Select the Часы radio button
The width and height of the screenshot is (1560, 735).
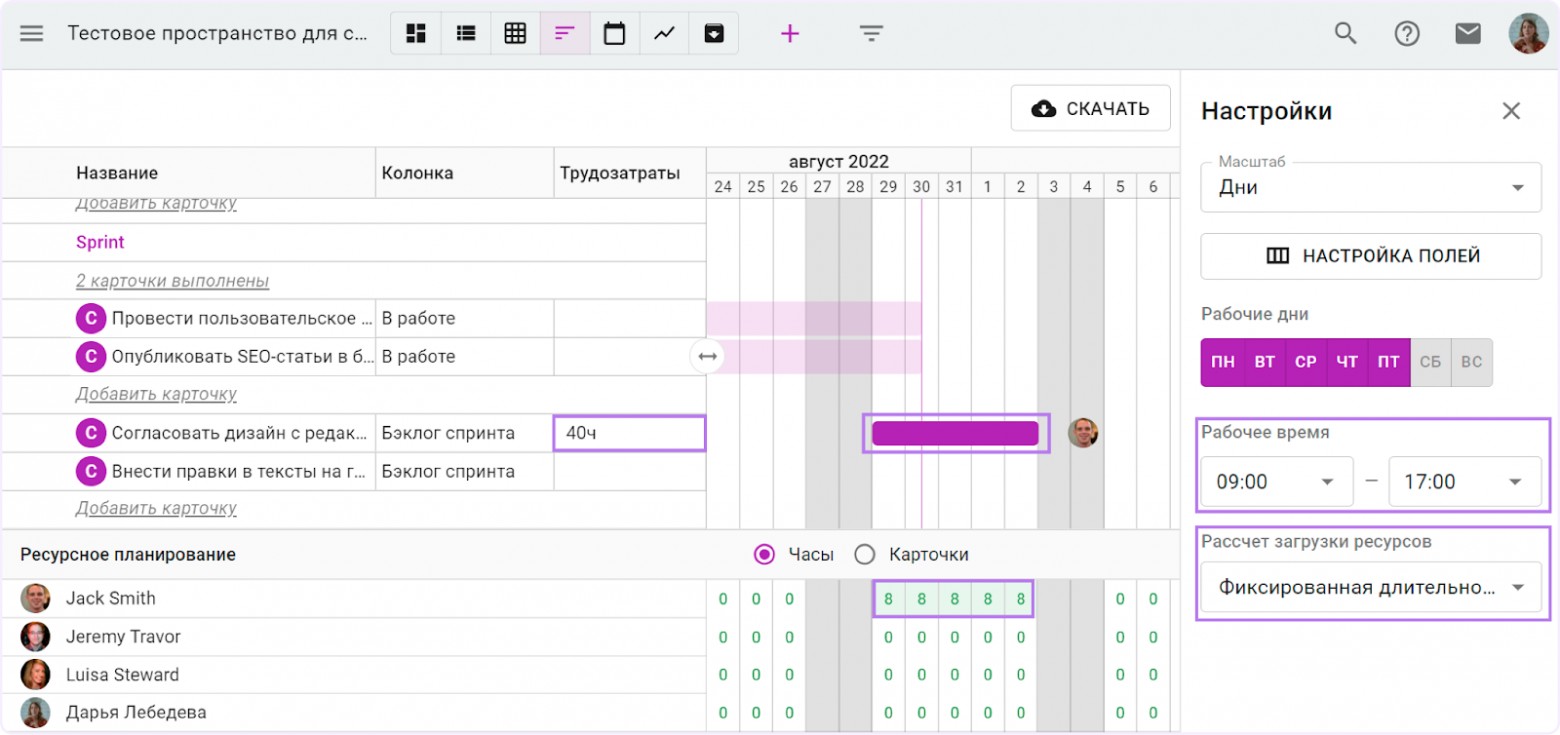pos(765,554)
